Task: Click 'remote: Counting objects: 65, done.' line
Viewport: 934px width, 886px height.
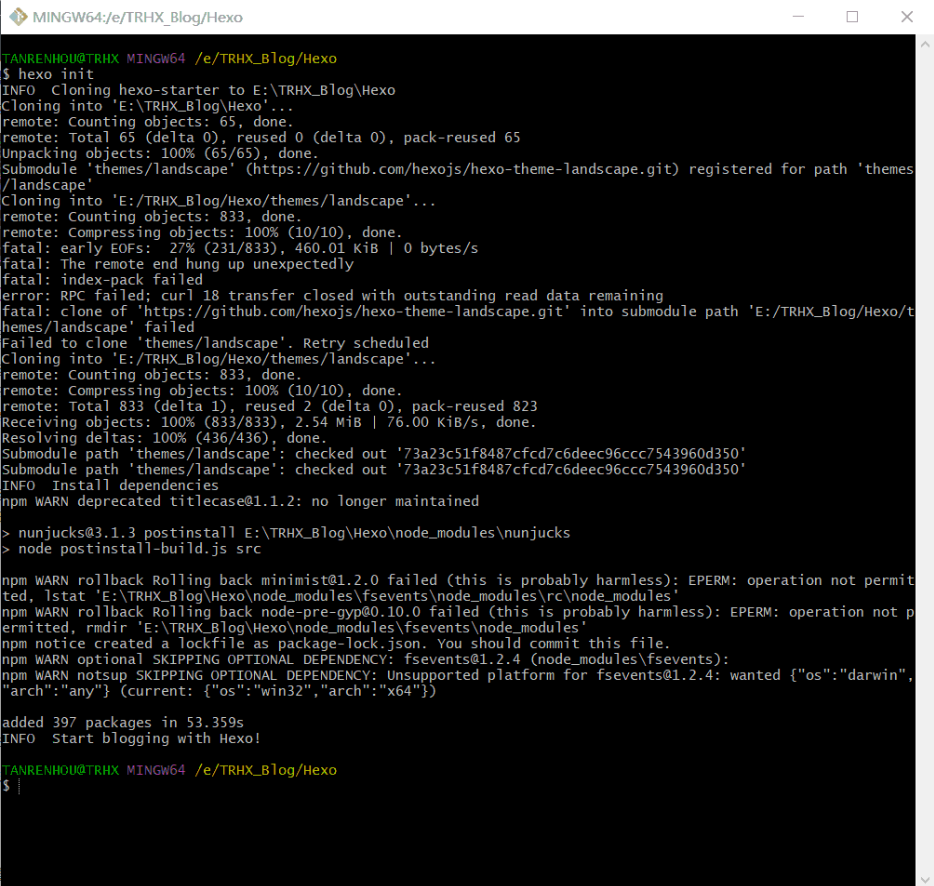Action: point(147,122)
